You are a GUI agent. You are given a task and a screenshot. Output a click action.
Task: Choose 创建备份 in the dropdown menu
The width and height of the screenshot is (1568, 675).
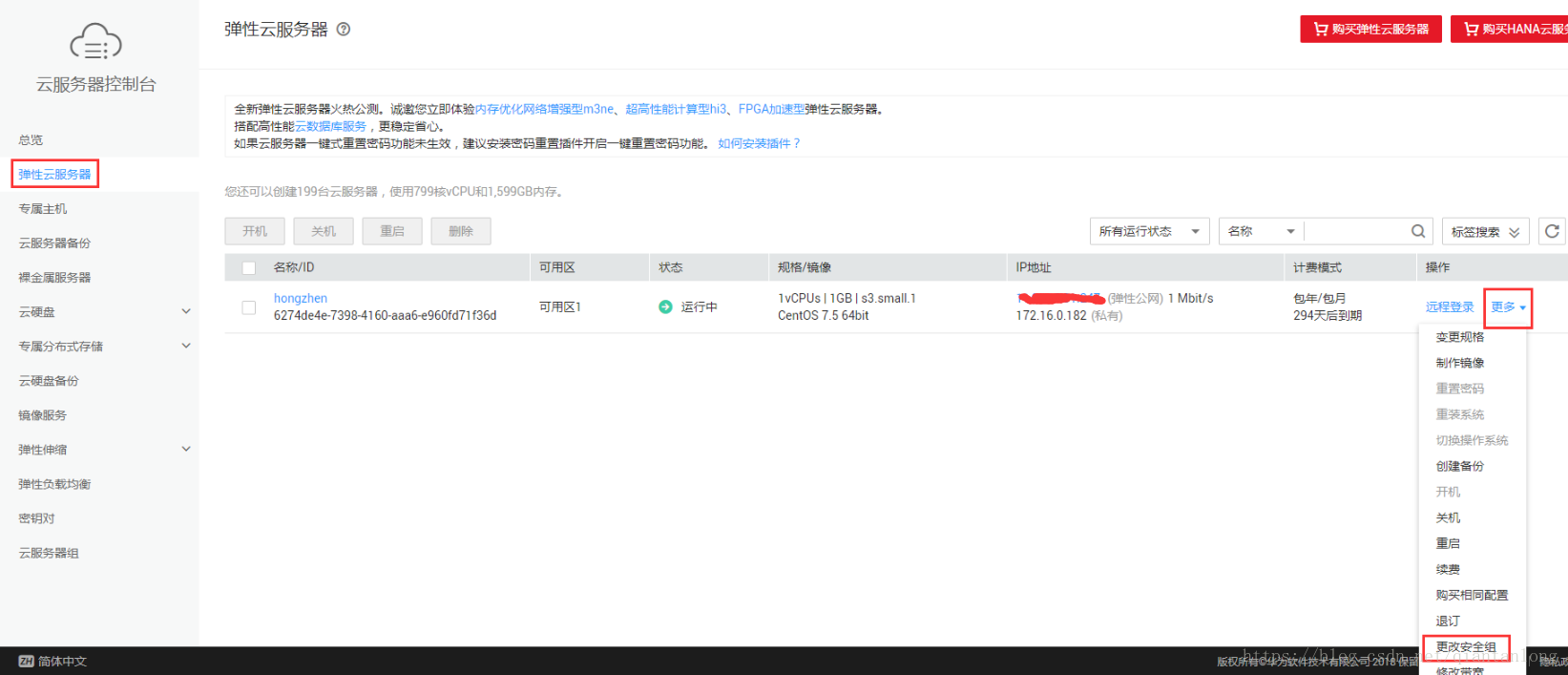[x=1459, y=466]
